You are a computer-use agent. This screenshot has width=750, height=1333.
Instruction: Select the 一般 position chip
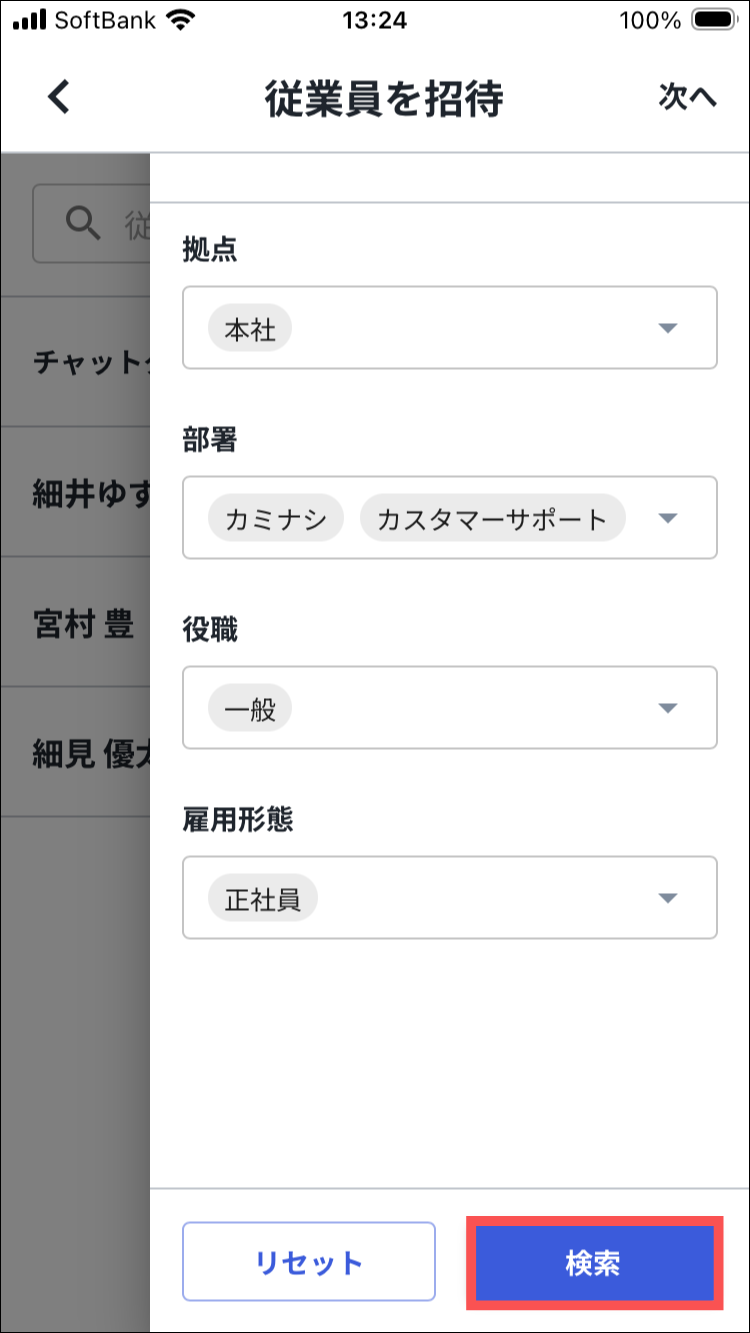tap(250, 709)
